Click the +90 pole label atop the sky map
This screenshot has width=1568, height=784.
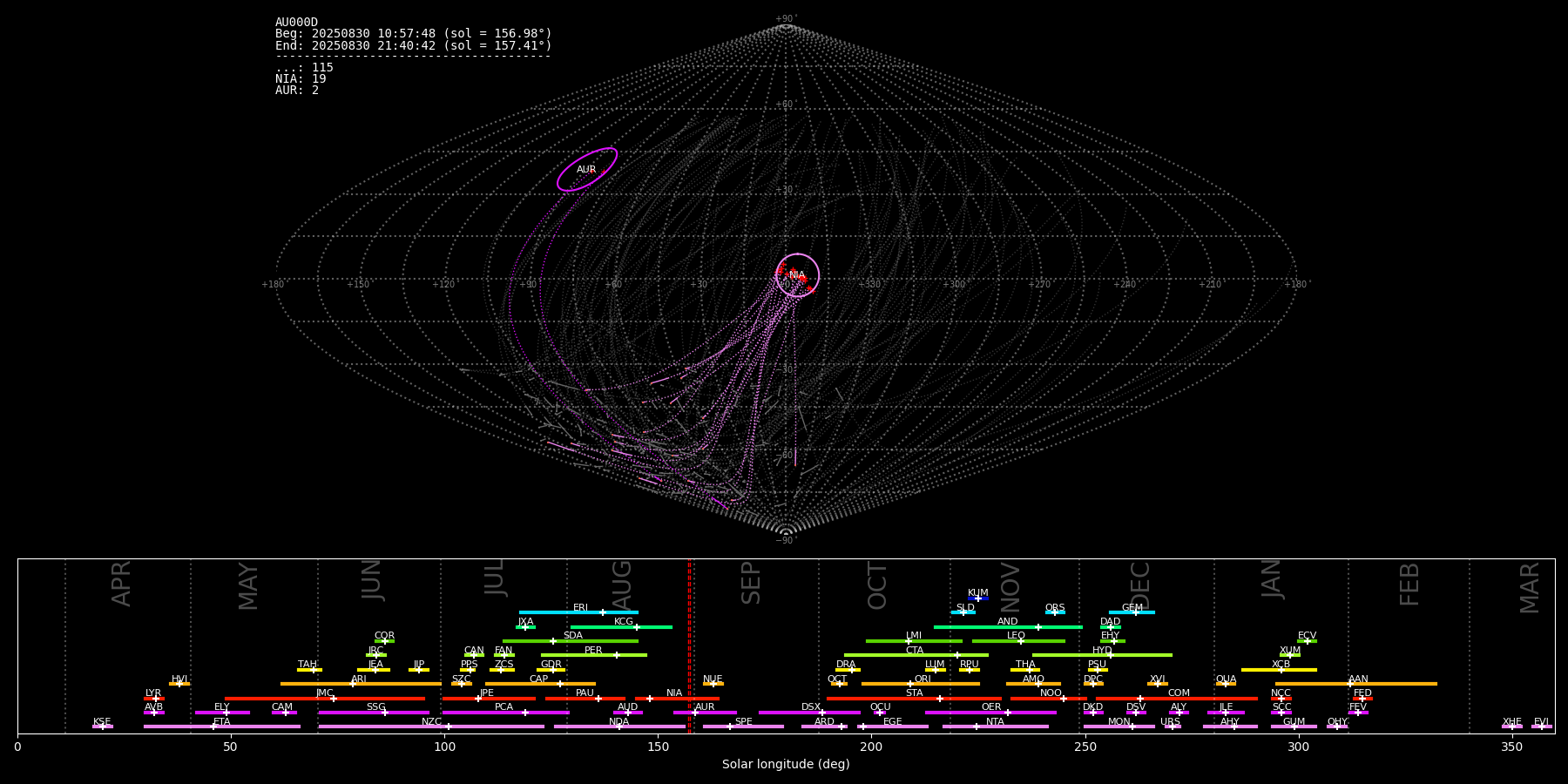785,19
